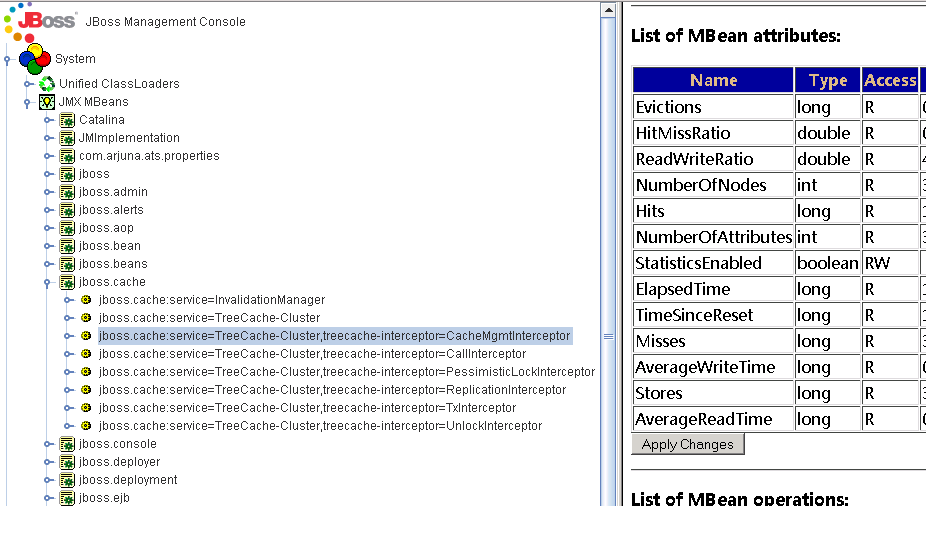926x540 pixels.
Task: Click the JBoss logo icon
Action: [x=40, y=21]
